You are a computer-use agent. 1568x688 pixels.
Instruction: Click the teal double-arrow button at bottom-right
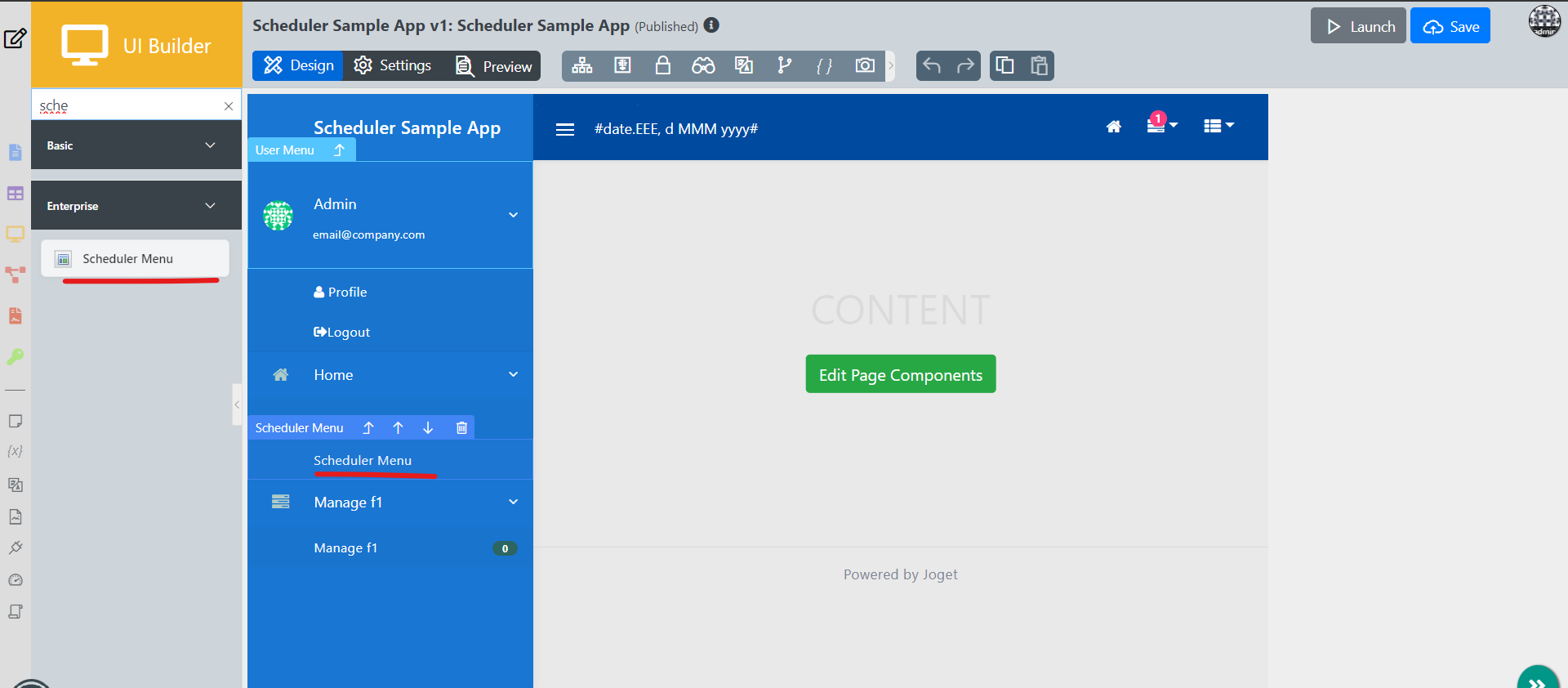coord(1538,679)
